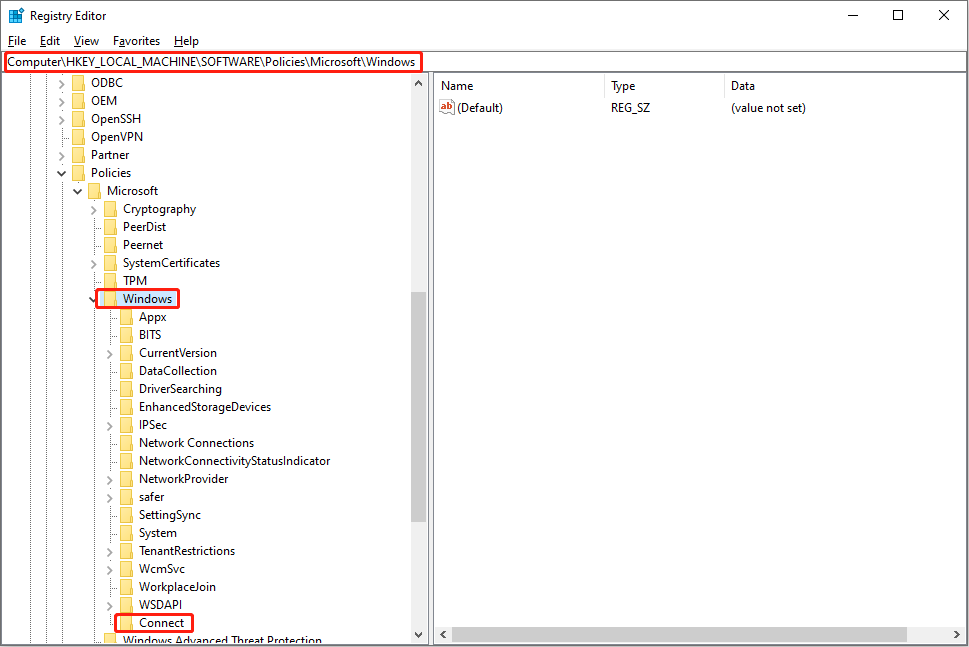
Task: Click the SettingSync folder icon
Action: [x=127, y=515]
